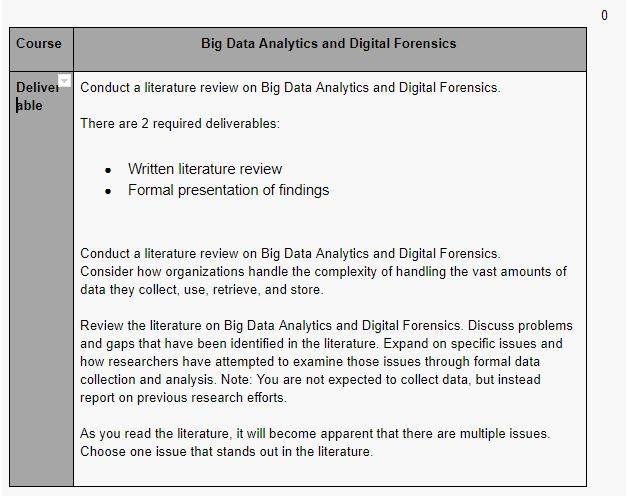629x496 pixels.
Task: Place cursor in second 'Conduct a literature review' sentence
Action: point(290,254)
